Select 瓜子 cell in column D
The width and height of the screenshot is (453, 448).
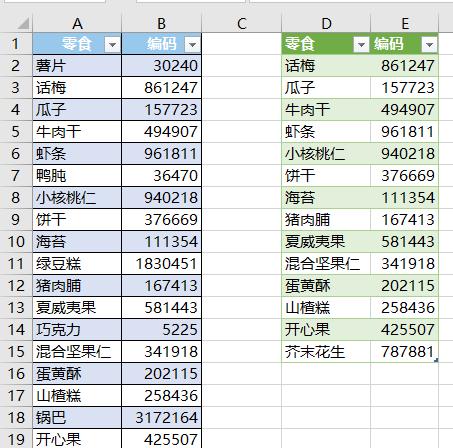point(326,88)
